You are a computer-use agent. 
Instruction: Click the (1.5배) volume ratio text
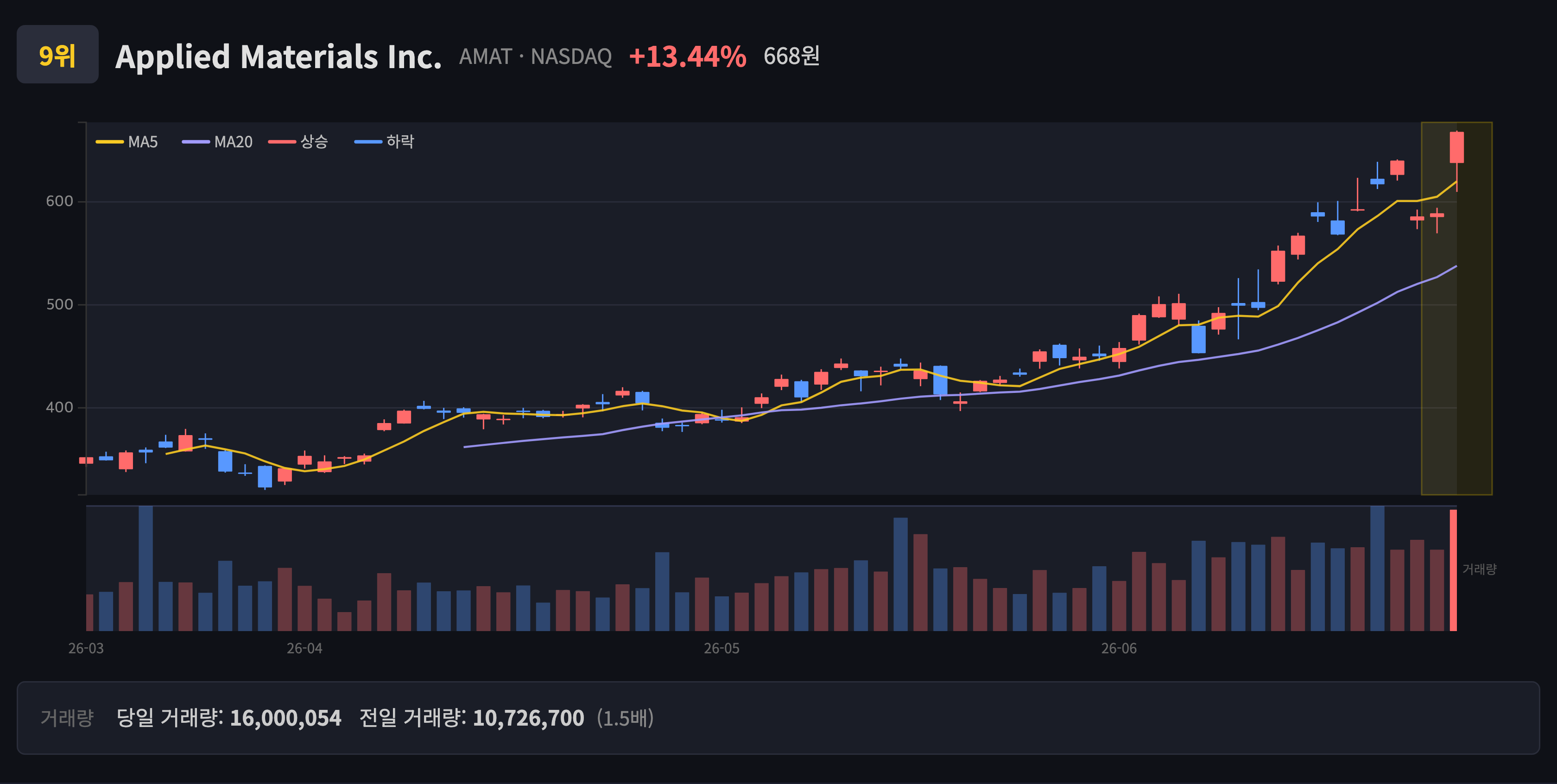click(x=625, y=718)
